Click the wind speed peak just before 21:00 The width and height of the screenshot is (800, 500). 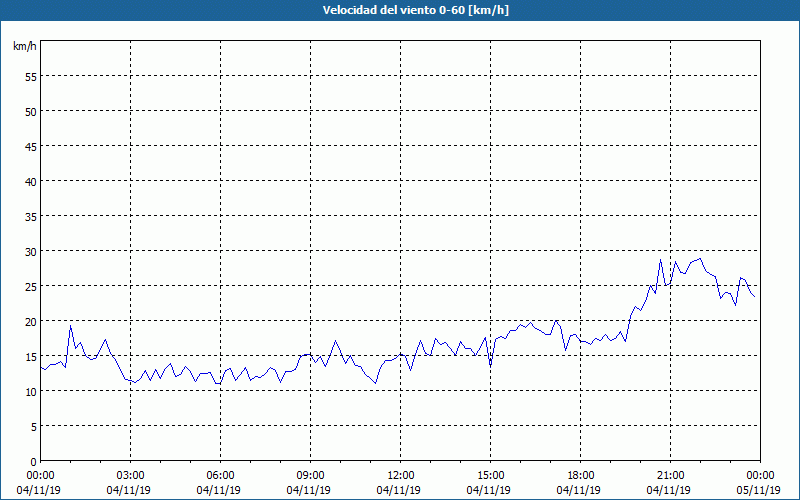pyautogui.click(x=660, y=260)
